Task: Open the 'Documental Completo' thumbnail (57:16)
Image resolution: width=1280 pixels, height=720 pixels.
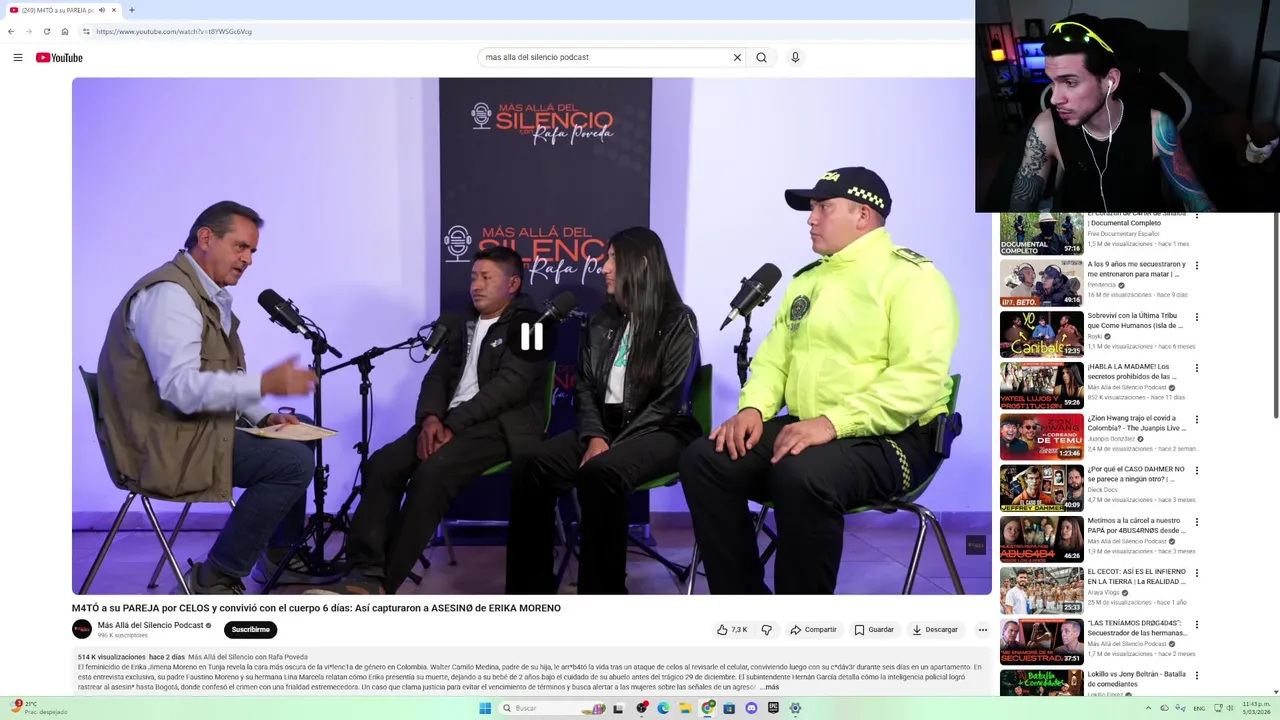Action: pyautogui.click(x=1041, y=233)
